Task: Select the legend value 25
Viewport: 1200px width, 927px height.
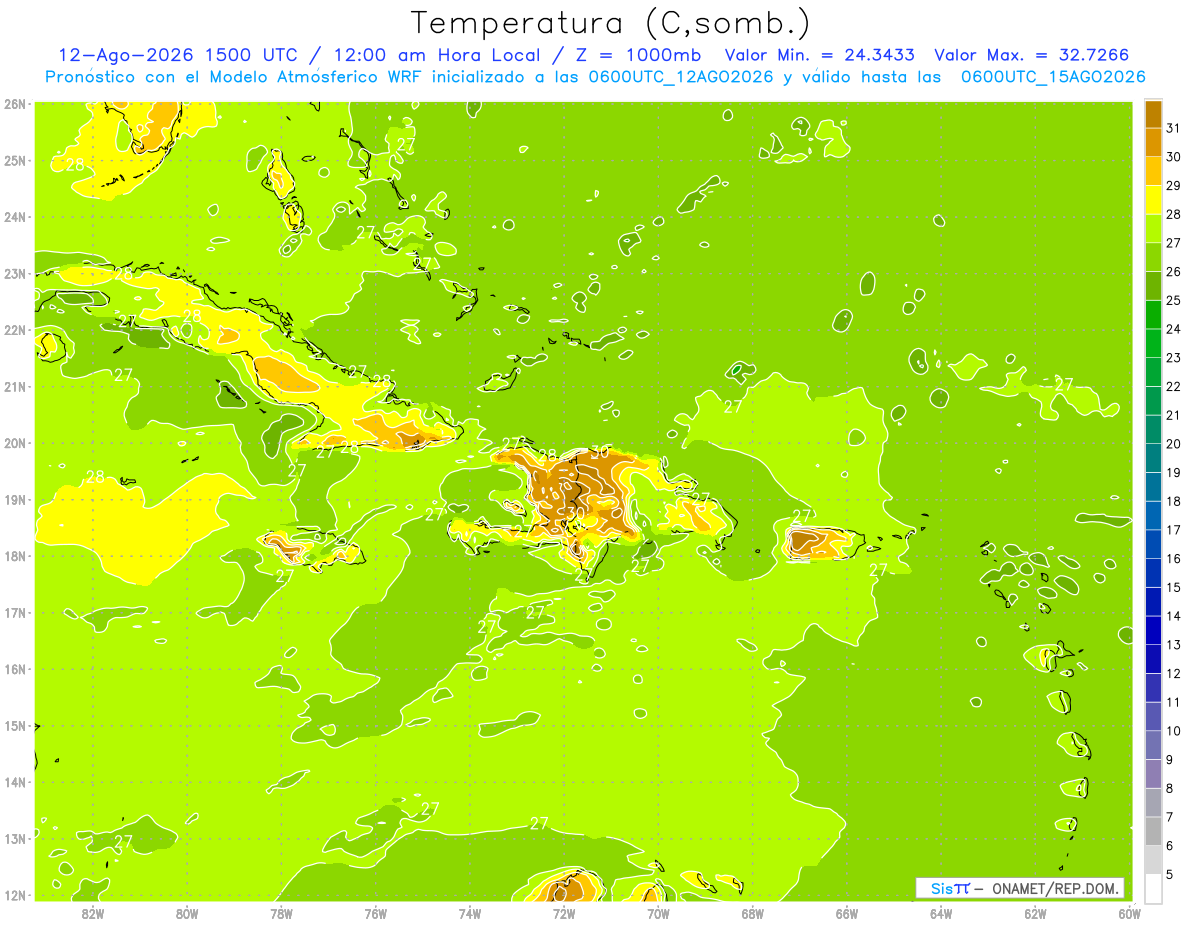Action: [1173, 300]
